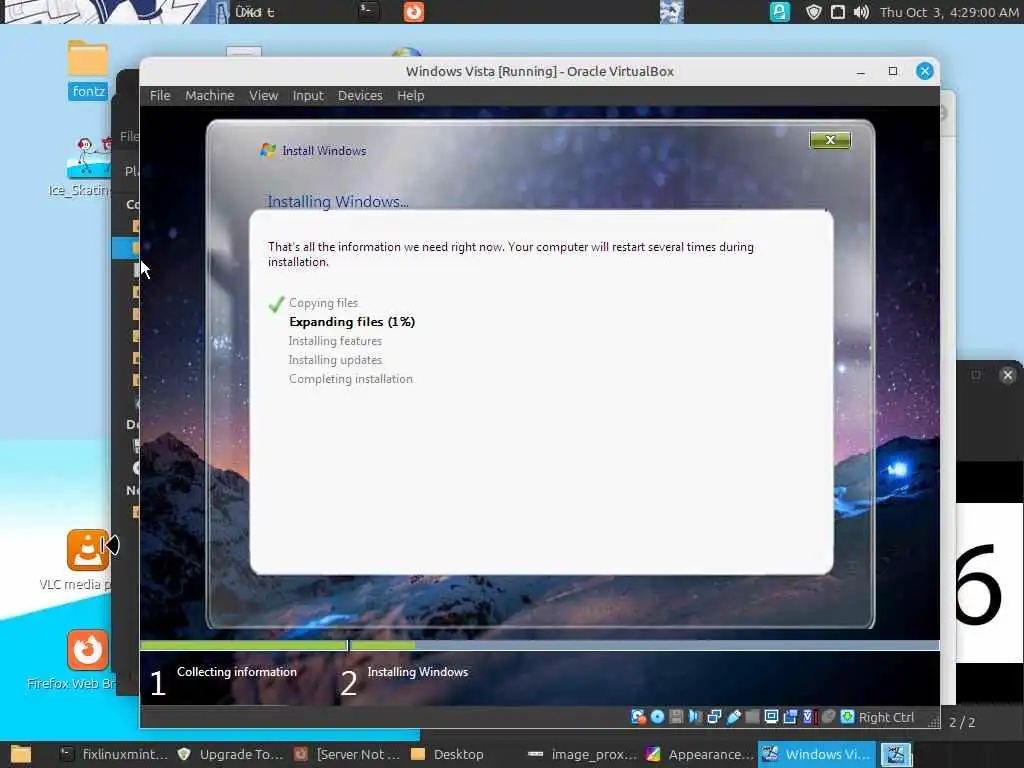Click the optical disc status icon
The height and width of the screenshot is (768, 1024).
click(658, 717)
